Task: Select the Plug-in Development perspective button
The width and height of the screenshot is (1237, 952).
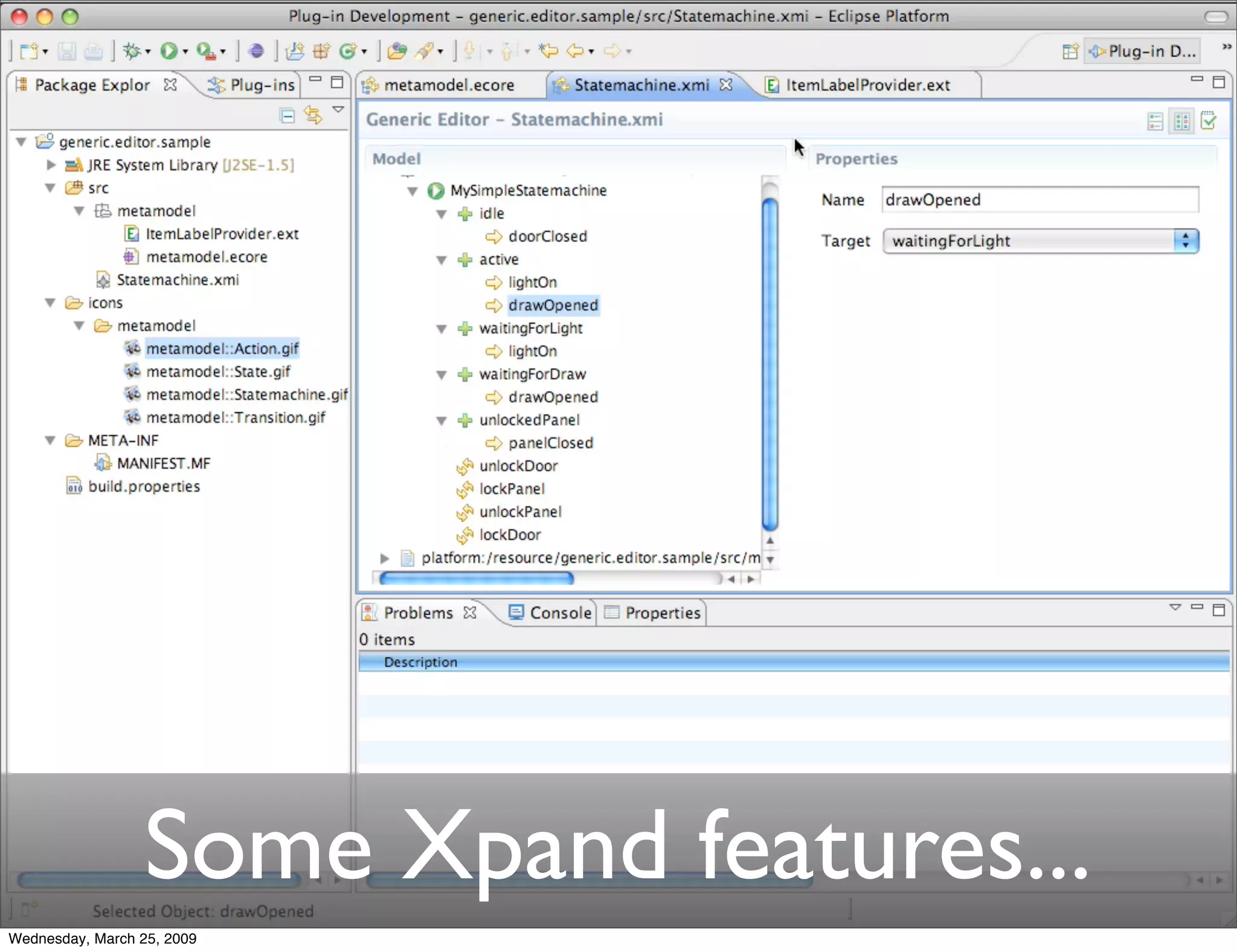Action: click(x=1142, y=52)
